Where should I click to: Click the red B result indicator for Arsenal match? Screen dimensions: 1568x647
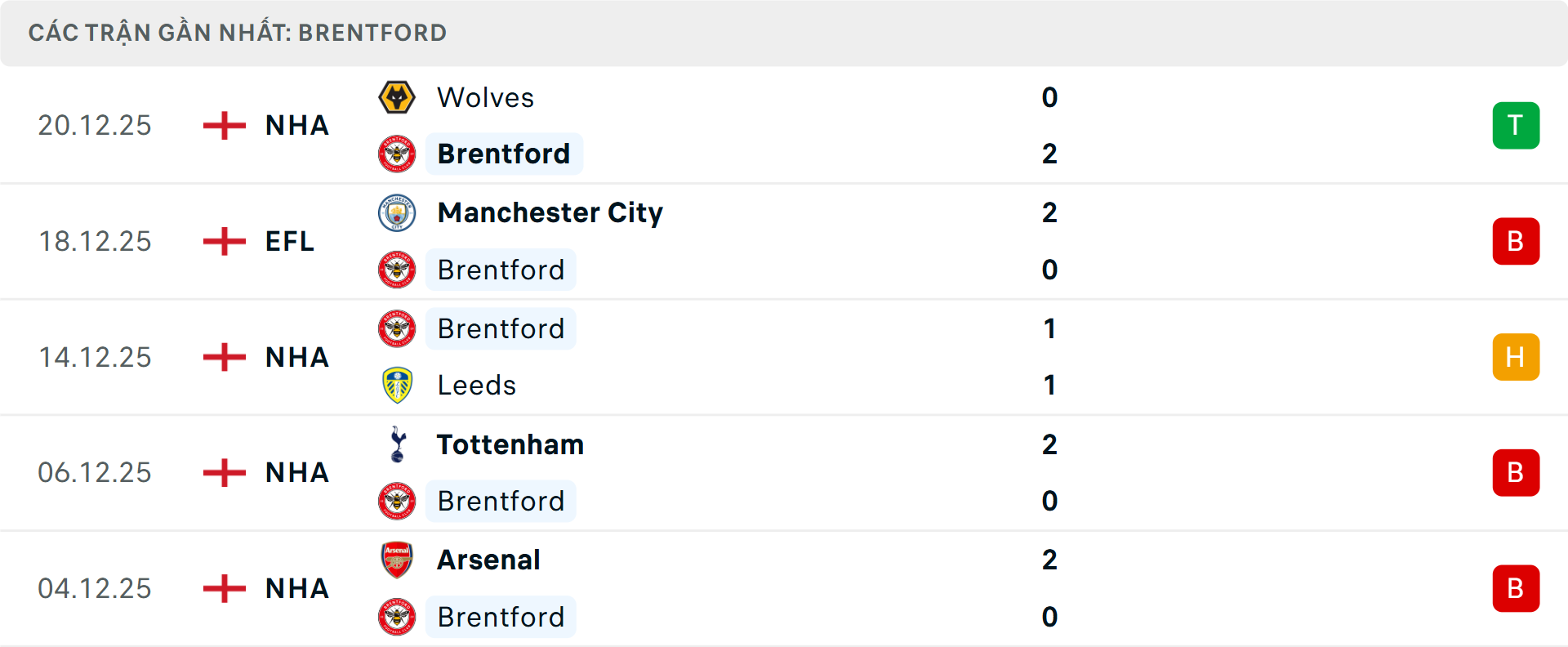coord(1516,589)
